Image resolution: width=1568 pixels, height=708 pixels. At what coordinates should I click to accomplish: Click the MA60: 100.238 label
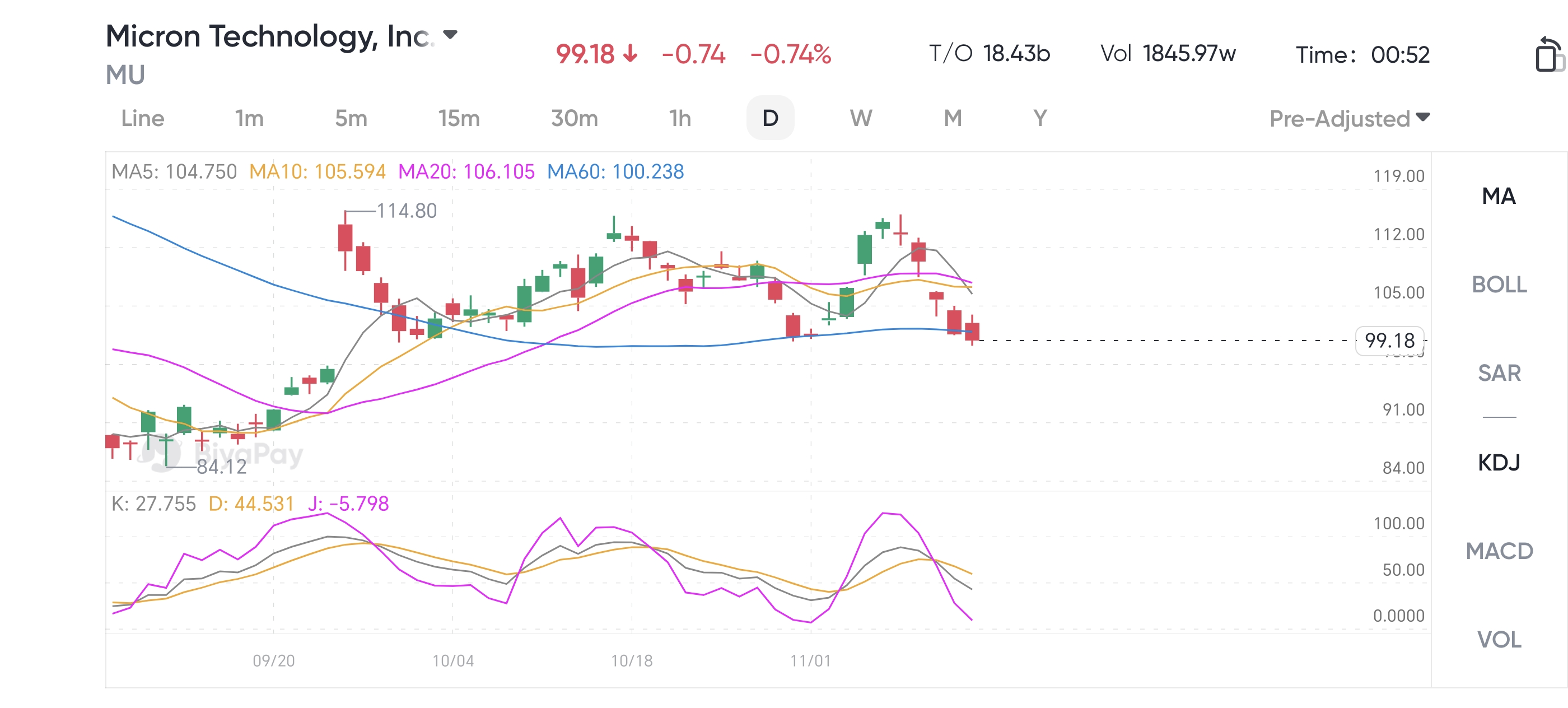pos(615,171)
